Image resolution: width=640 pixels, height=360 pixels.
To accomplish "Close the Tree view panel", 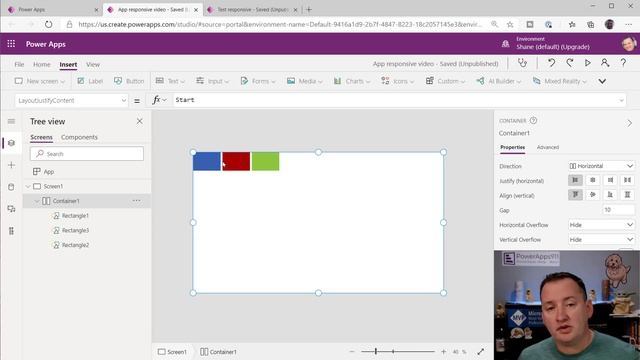I will (140, 121).
